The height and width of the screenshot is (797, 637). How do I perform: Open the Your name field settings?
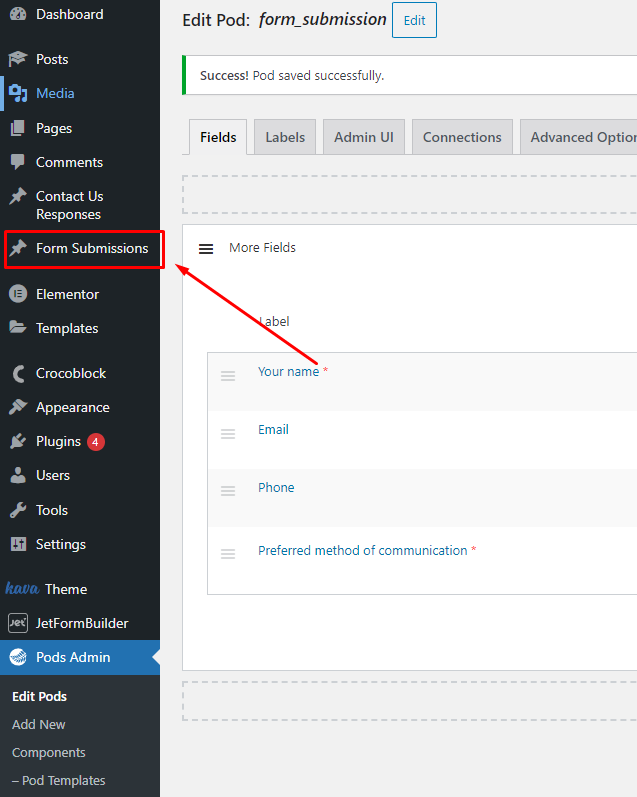point(288,372)
